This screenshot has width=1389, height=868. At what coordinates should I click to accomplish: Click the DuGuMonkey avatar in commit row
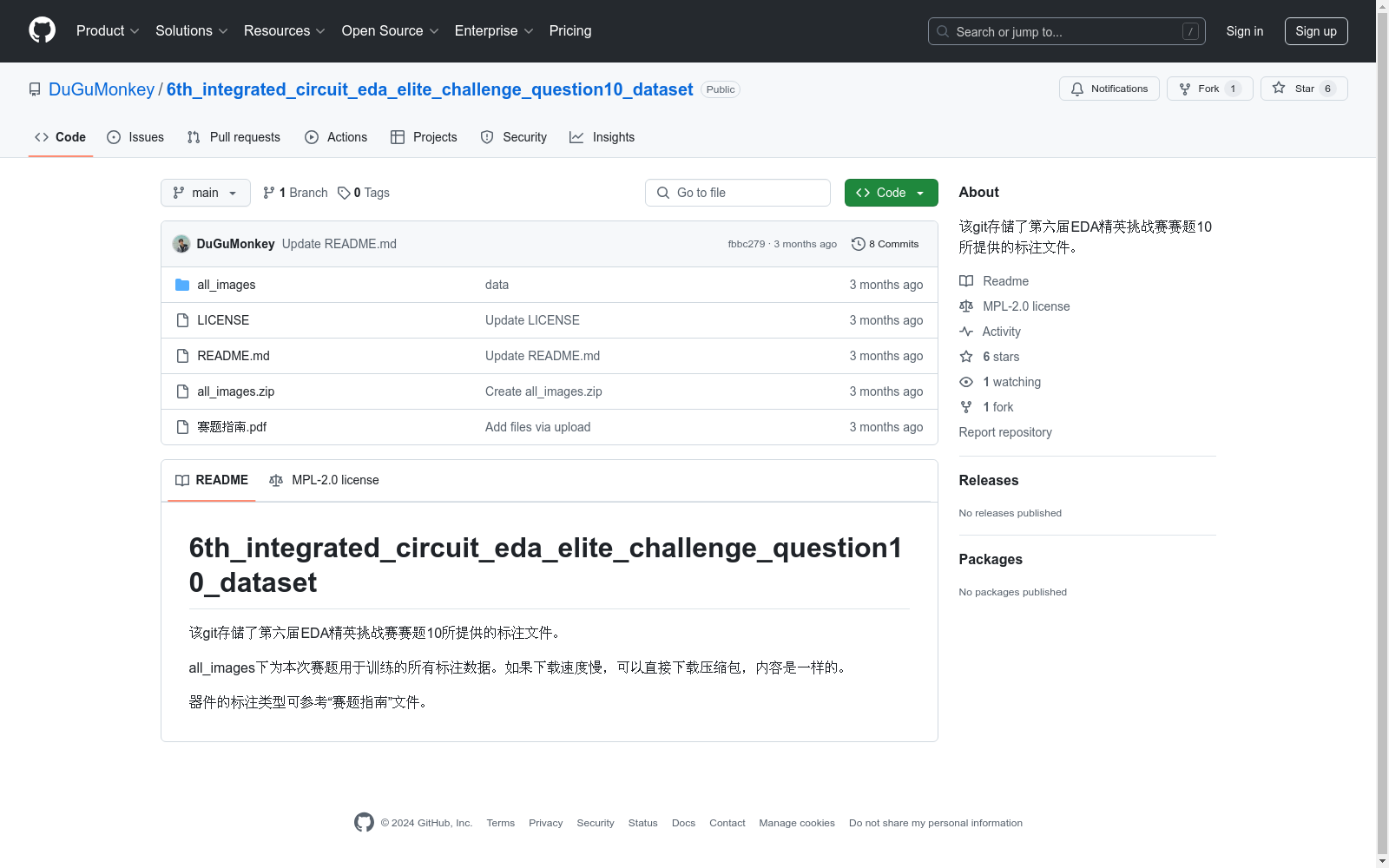[x=181, y=244]
